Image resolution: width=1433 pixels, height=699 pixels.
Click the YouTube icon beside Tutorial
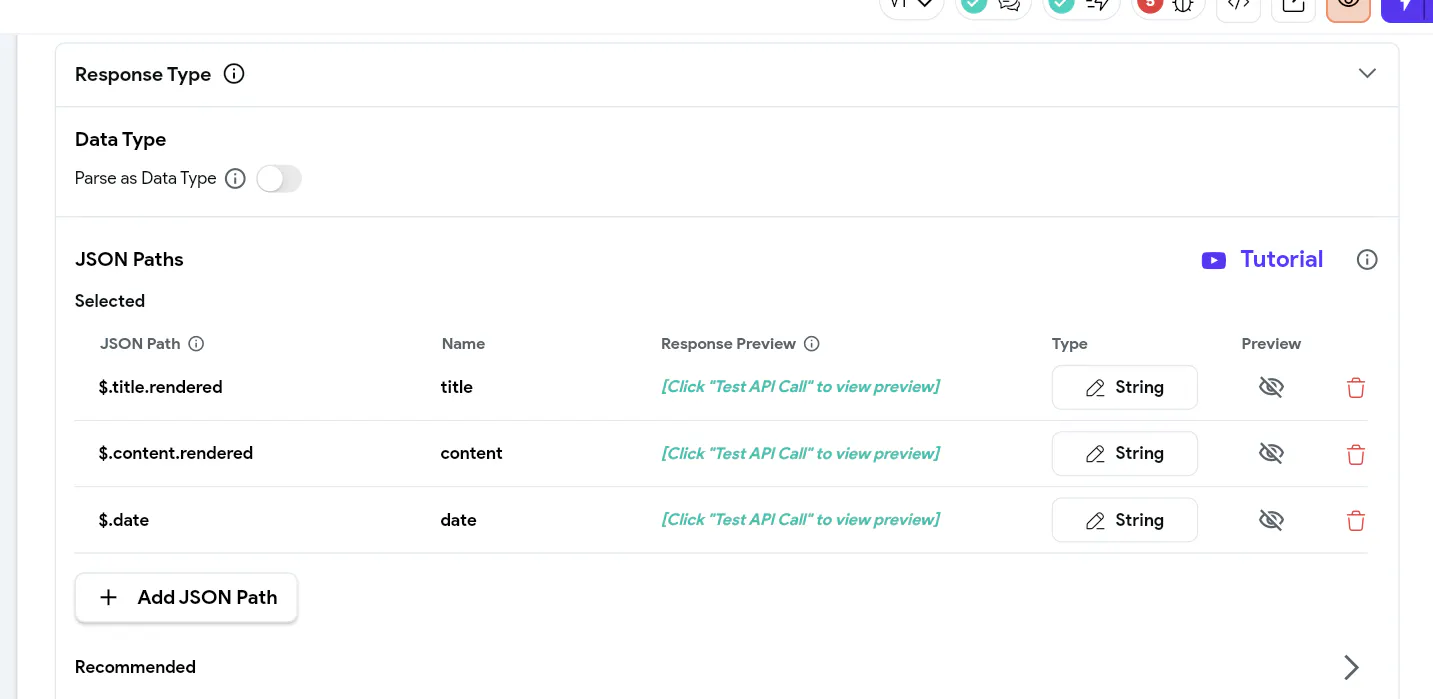(x=1214, y=261)
